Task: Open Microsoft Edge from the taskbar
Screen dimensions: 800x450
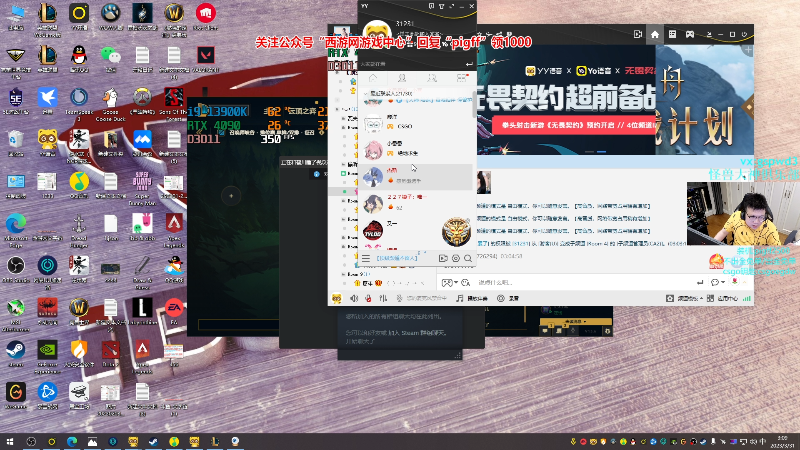Action: coord(72,441)
